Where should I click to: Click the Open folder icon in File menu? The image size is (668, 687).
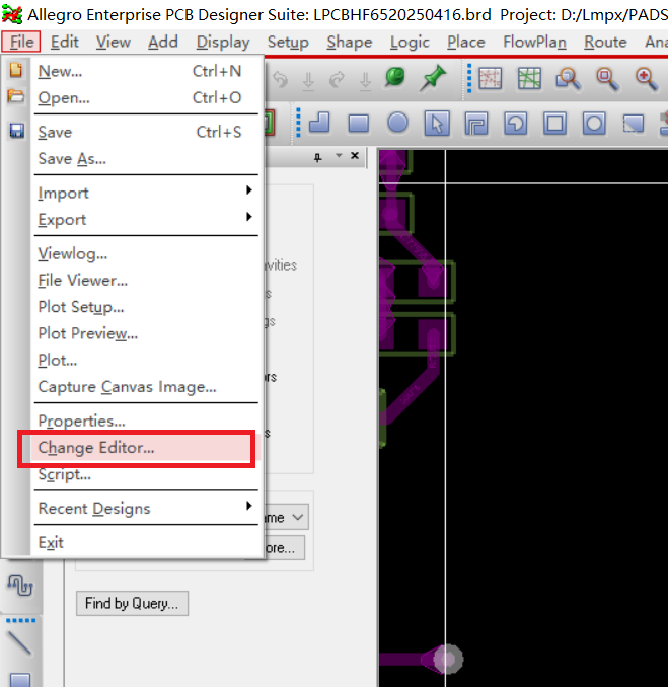tap(15, 96)
